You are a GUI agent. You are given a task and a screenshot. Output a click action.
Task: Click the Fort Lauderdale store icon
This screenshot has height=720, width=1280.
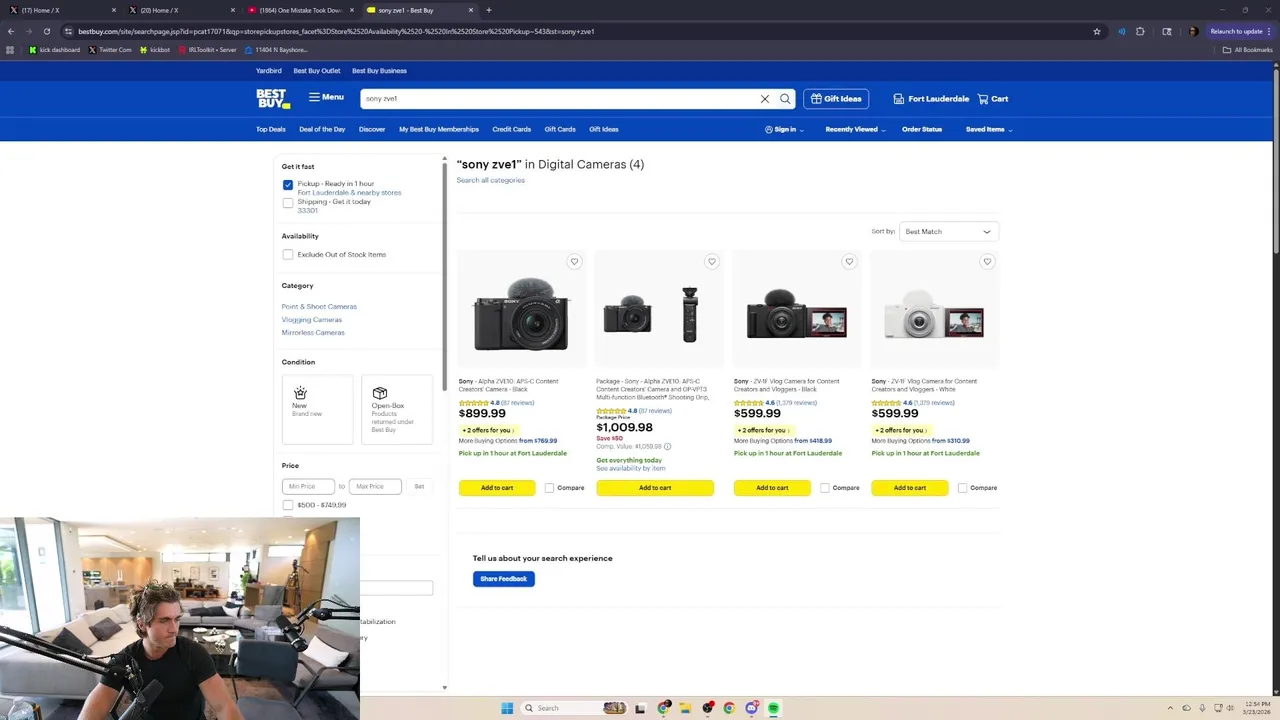(899, 99)
